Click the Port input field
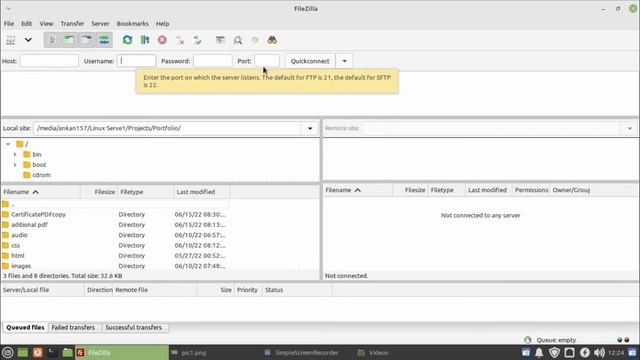 [267, 61]
